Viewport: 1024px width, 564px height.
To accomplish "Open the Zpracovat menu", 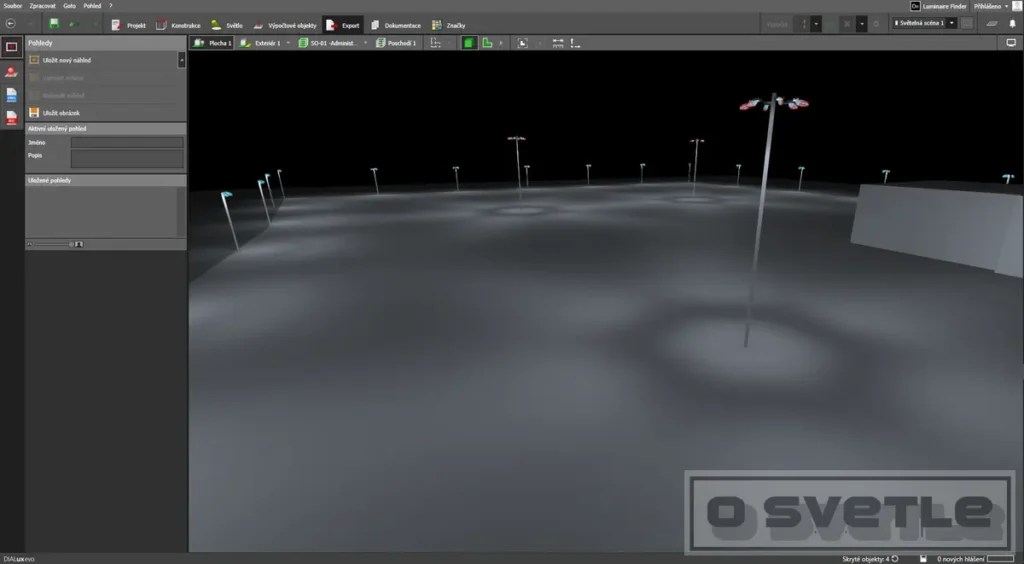I will [42, 6].
